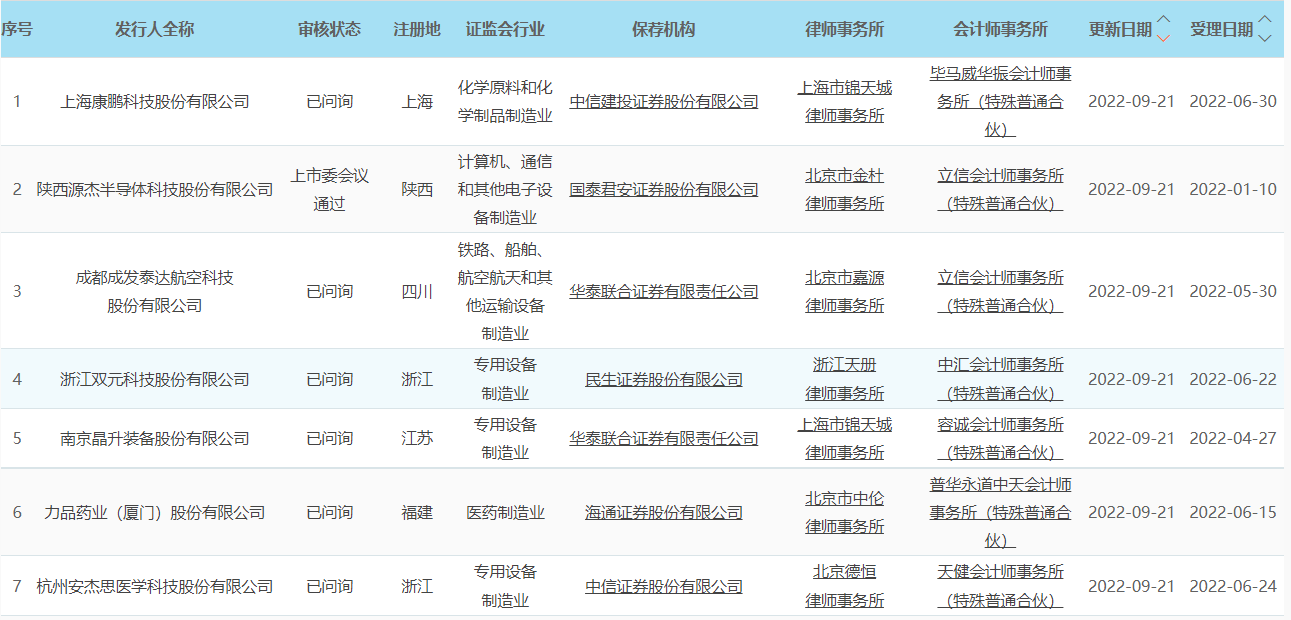Image resolution: width=1291 pixels, height=620 pixels.
Task: Click 已问询 status in 上海康鹏 row
Action: (329, 102)
